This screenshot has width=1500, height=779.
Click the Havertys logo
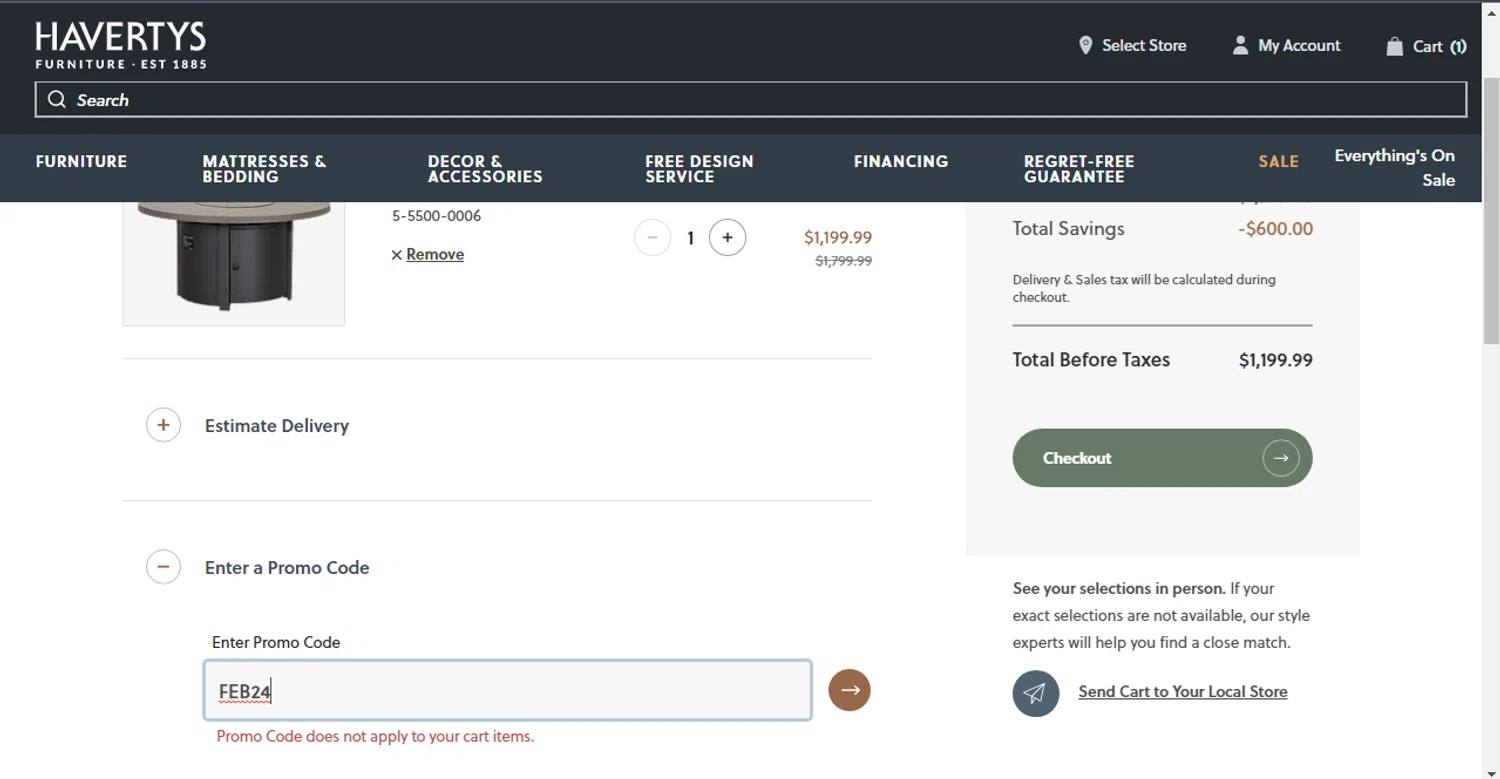(120, 46)
